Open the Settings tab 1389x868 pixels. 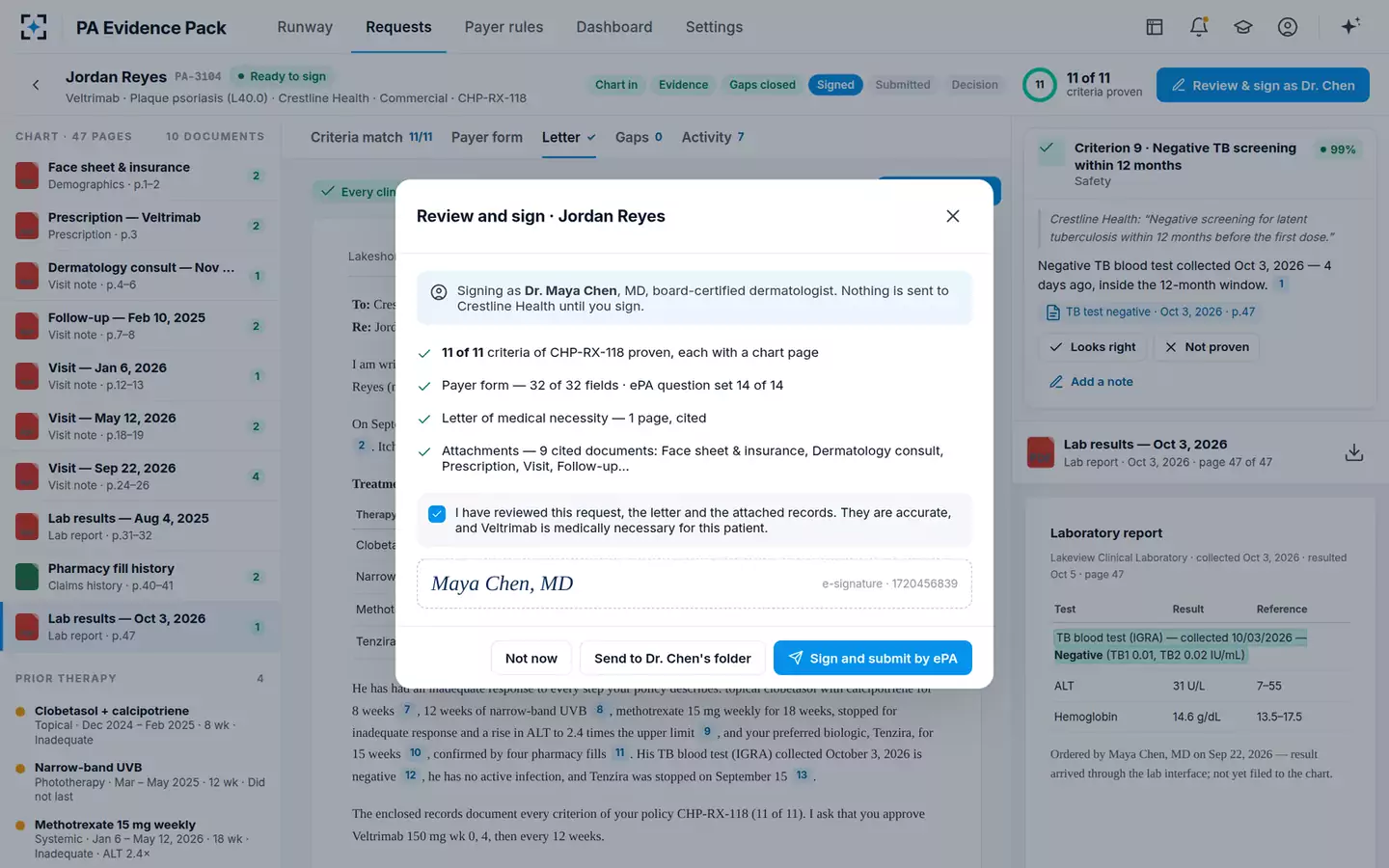[x=714, y=27]
